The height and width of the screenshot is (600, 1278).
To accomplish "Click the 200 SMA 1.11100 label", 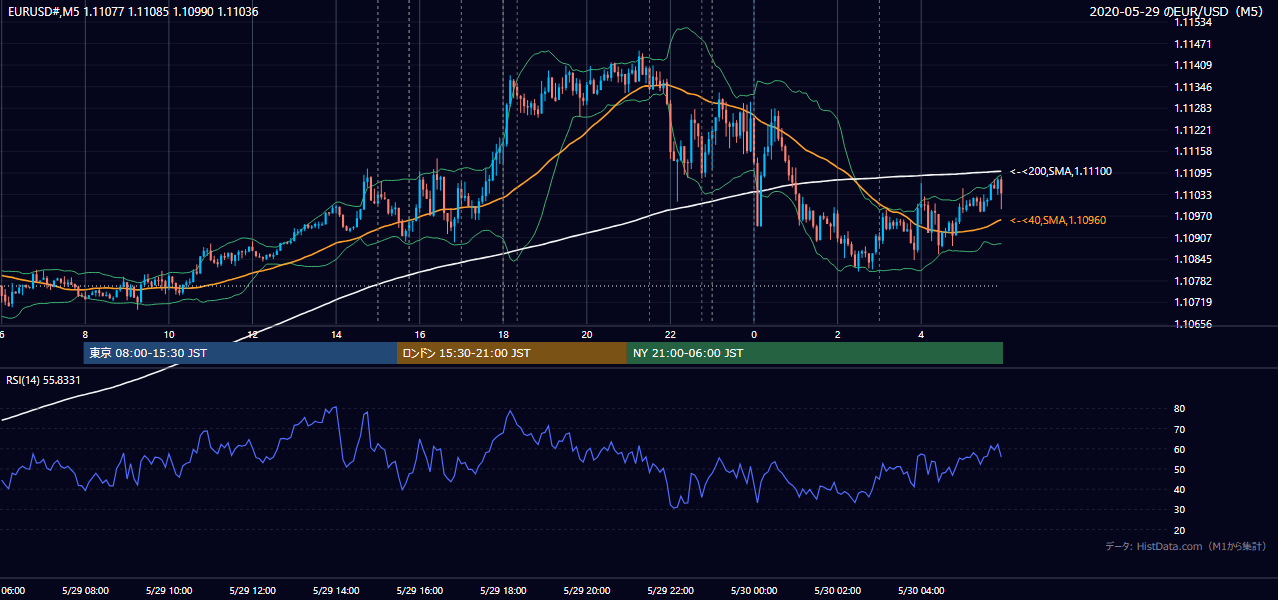I will click(1061, 172).
